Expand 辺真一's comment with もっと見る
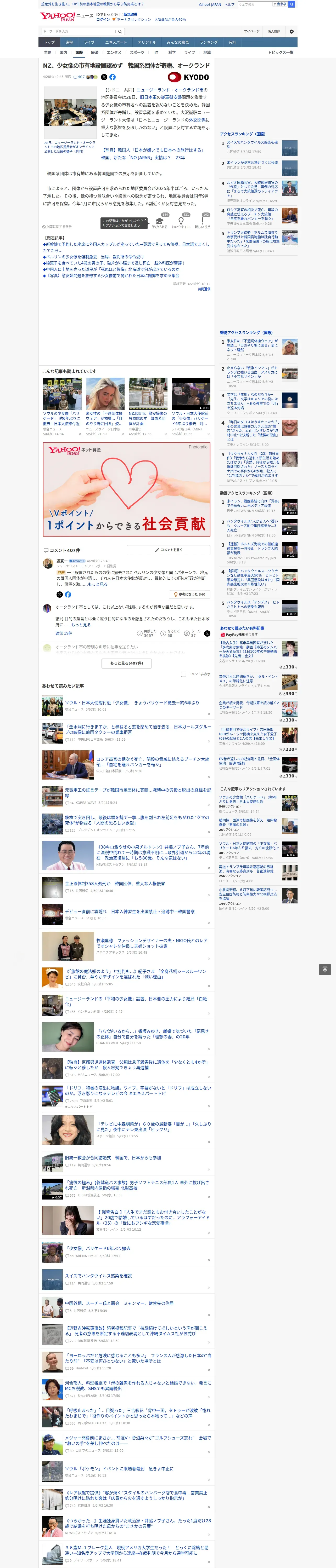336x1568 pixels. coord(98,584)
